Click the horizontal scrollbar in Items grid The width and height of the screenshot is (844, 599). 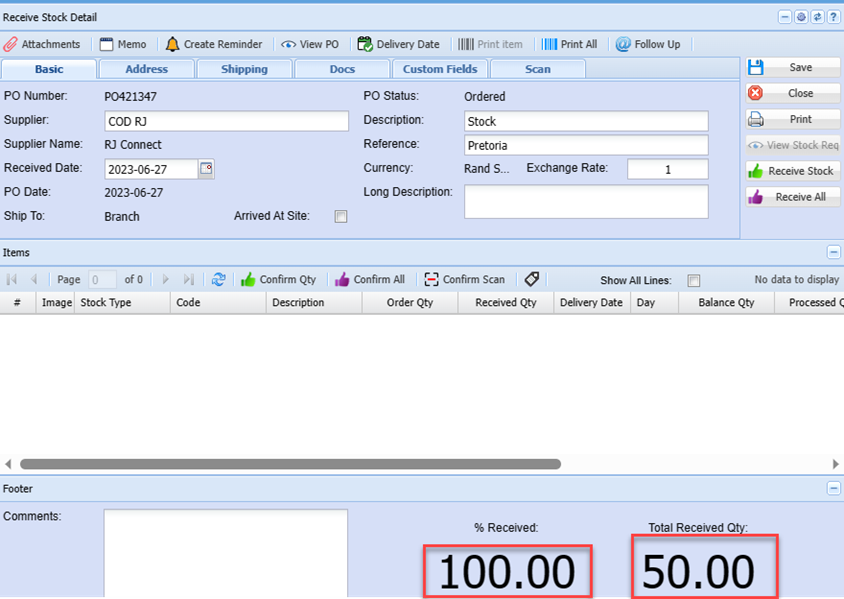[x=290, y=464]
